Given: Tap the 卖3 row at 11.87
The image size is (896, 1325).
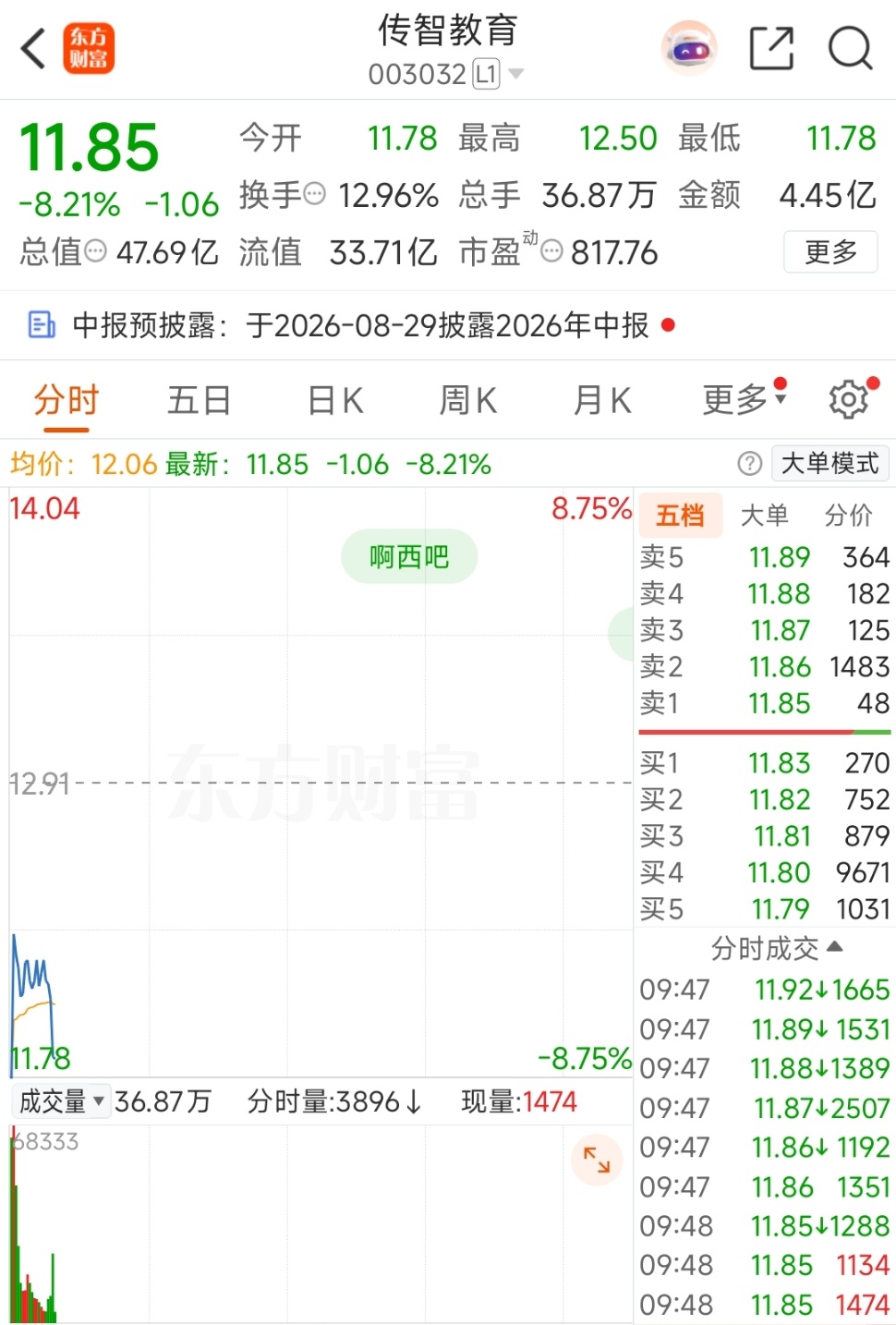Looking at the screenshot, I should 764,630.
